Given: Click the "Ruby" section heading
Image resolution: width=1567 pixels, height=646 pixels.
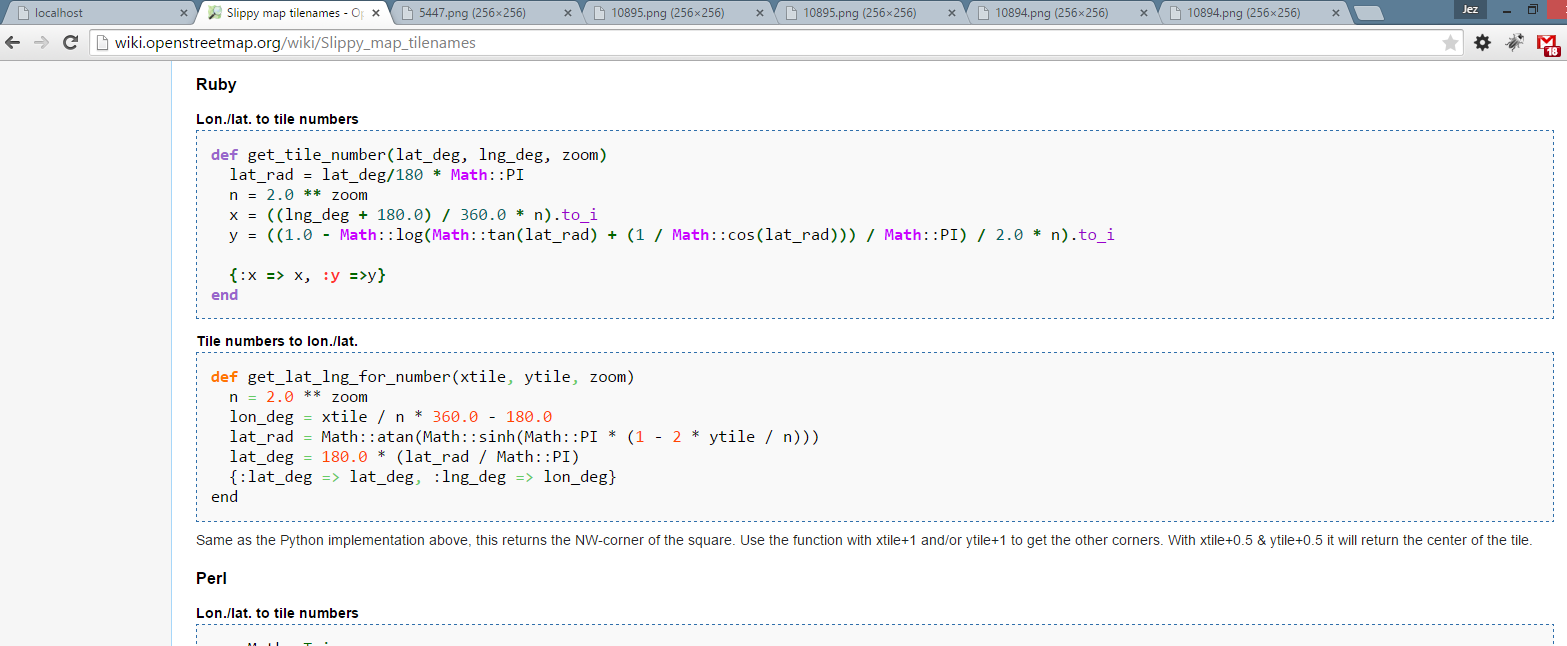Looking at the screenshot, I should (216, 85).
